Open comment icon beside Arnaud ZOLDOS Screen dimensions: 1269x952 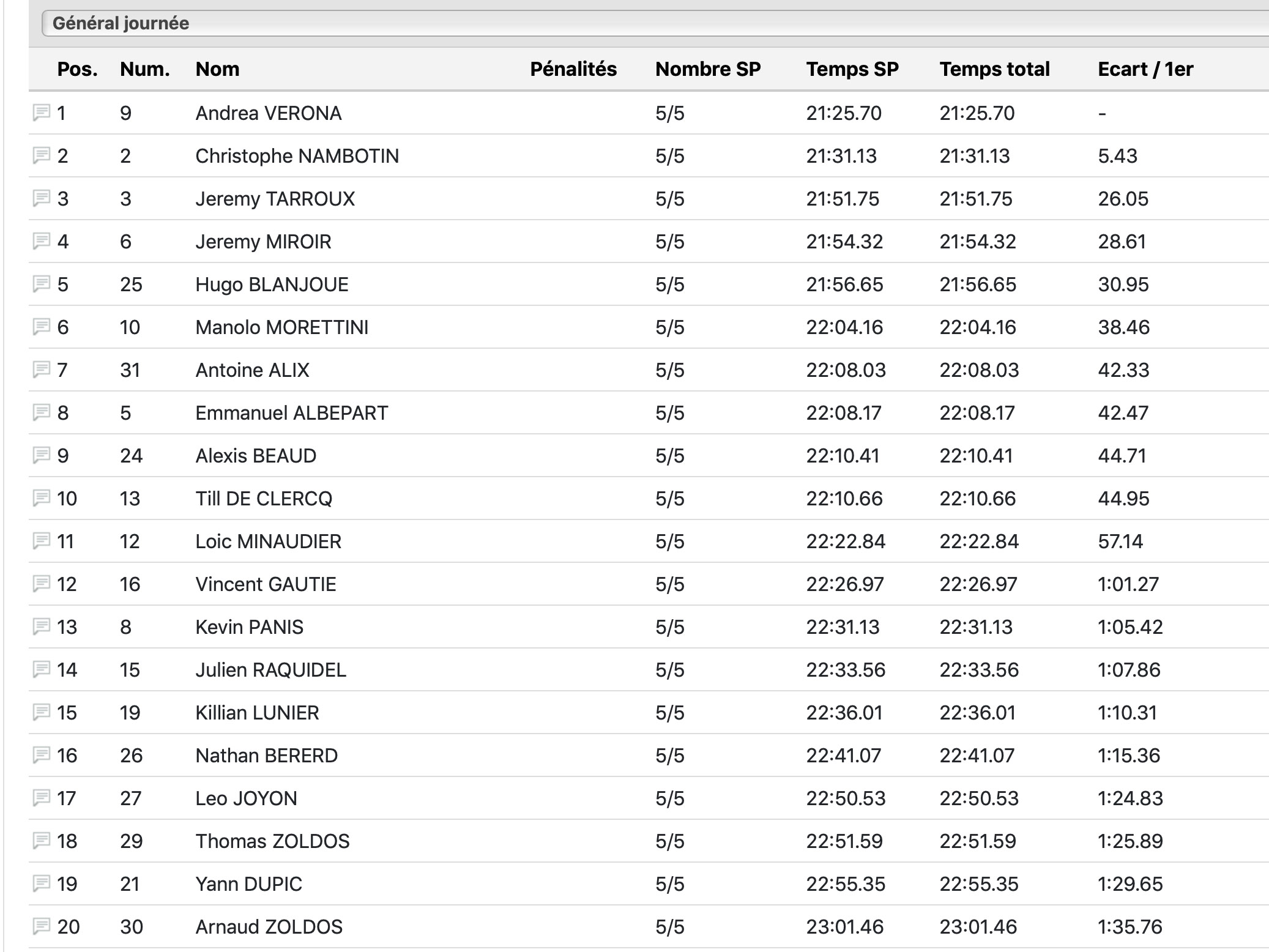point(41,926)
